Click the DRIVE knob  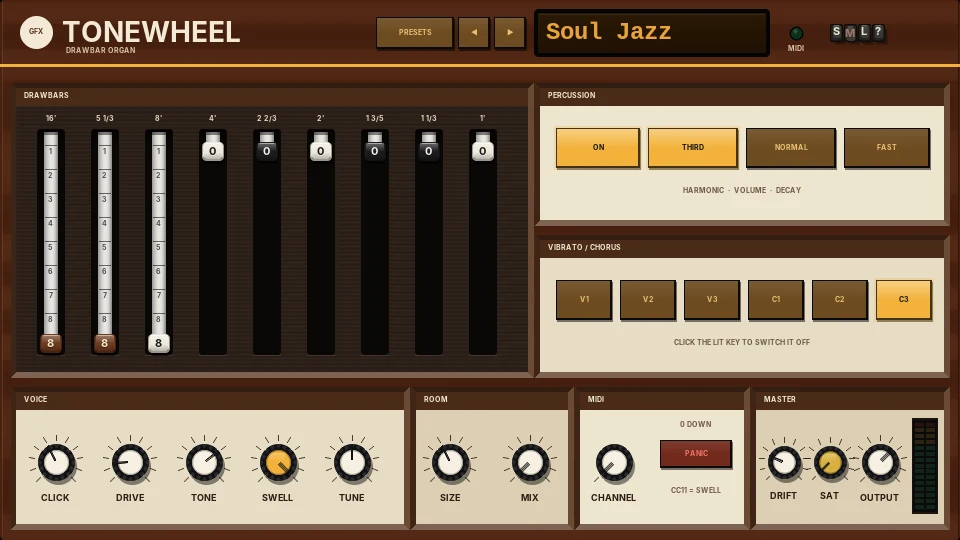pyautogui.click(x=130, y=463)
